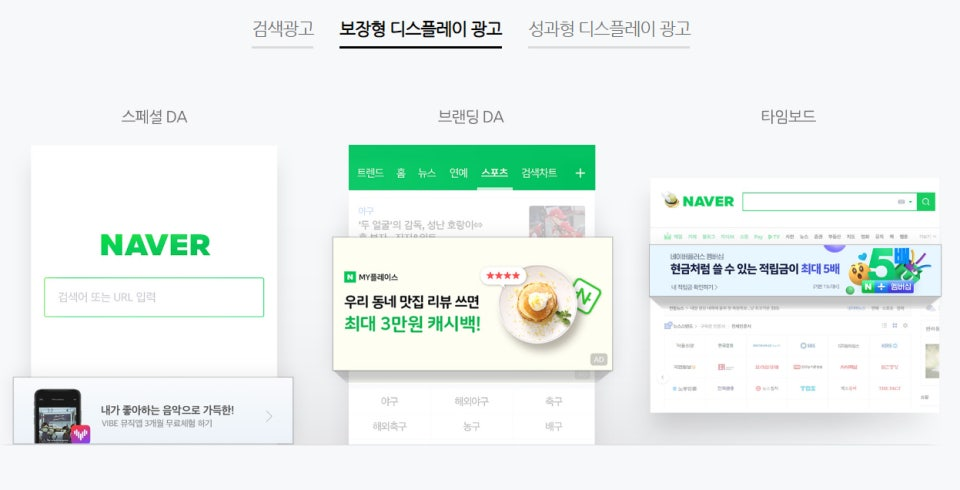Click the green NAVER logo in 스페셜 DA

[x=155, y=245]
